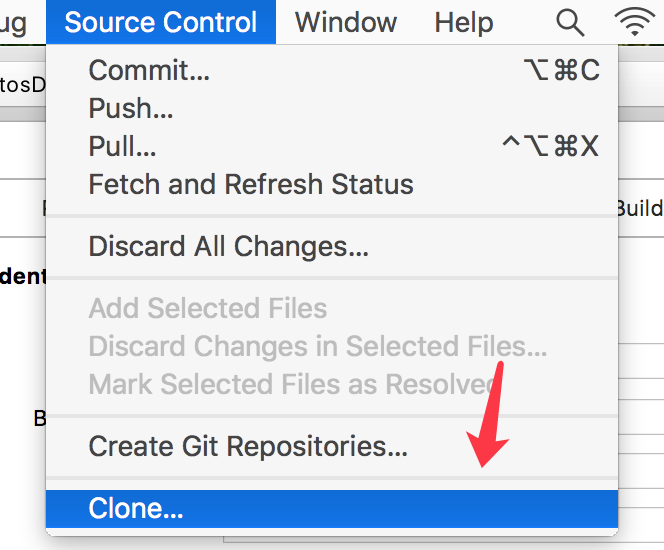
Task: Click the partially visible Build label
Action: pos(640,208)
